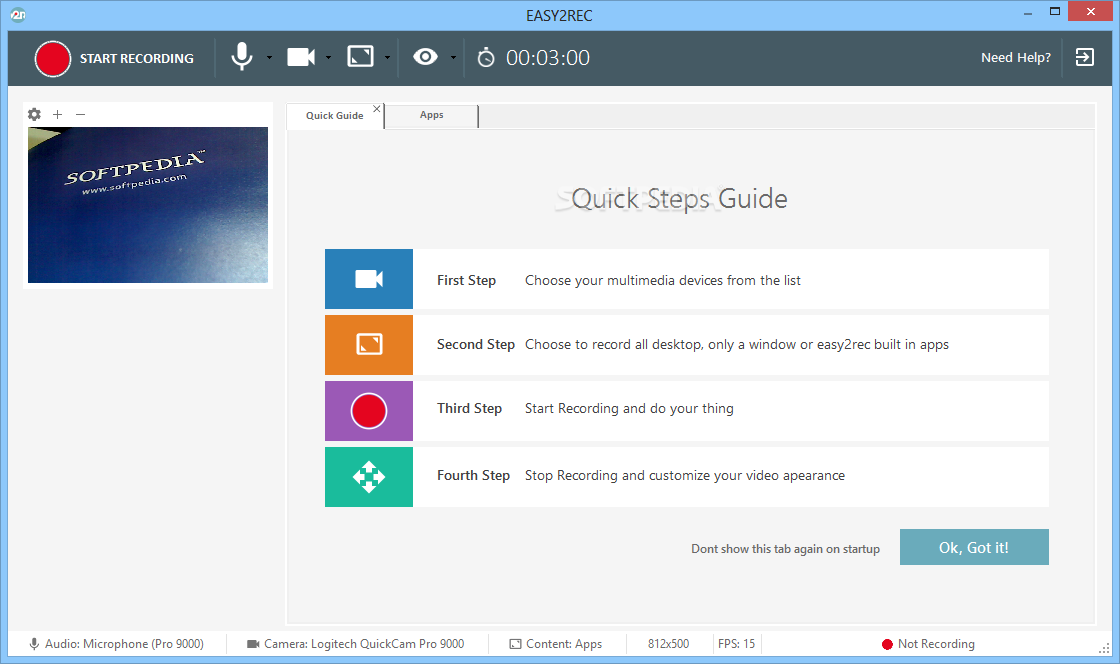1120x664 pixels.
Task: Click the EASY2REC app icon in title bar
Action: coord(18,14)
